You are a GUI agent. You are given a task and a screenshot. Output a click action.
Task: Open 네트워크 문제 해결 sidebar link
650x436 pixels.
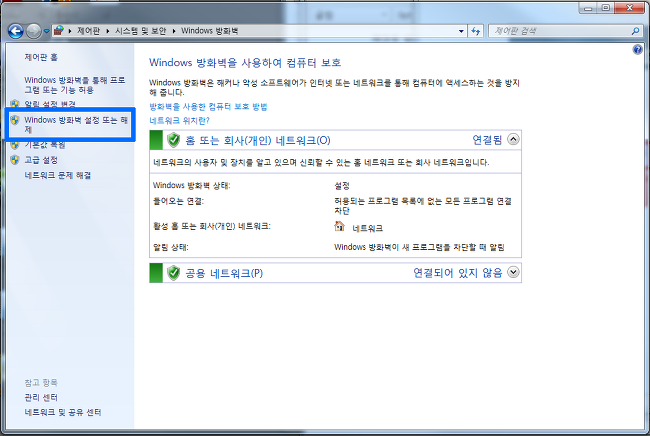pos(58,175)
